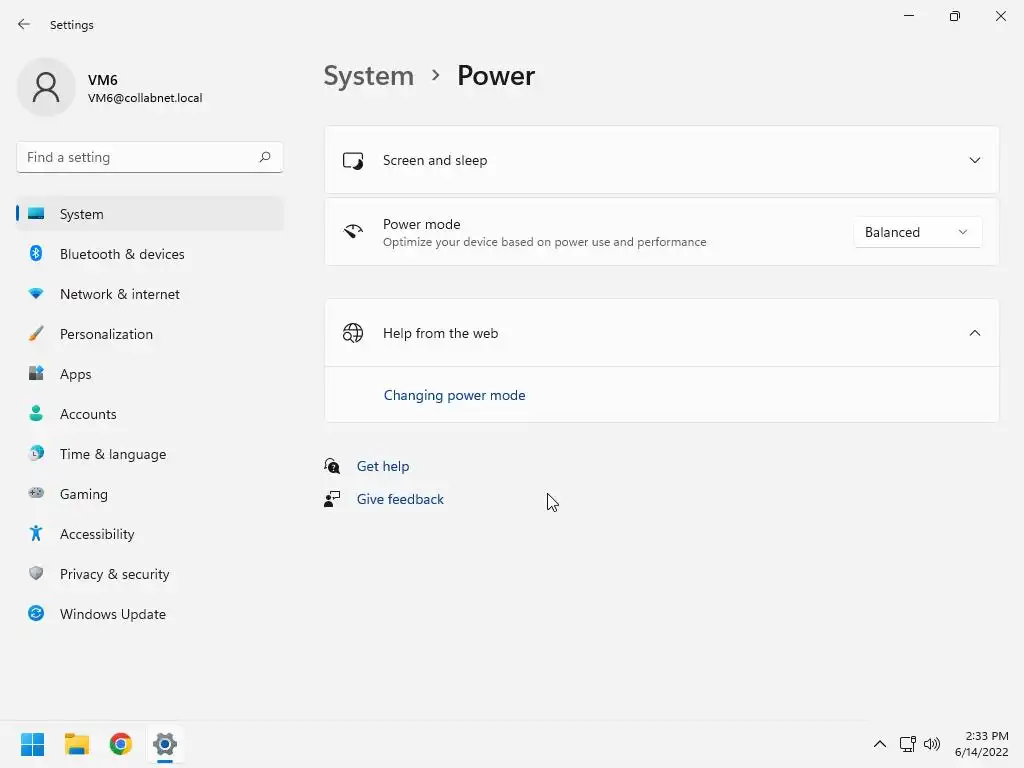The width and height of the screenshot is (1024, 768).
Task: Open Bluetooth & devices settings
Action: [x=122, y=254]
